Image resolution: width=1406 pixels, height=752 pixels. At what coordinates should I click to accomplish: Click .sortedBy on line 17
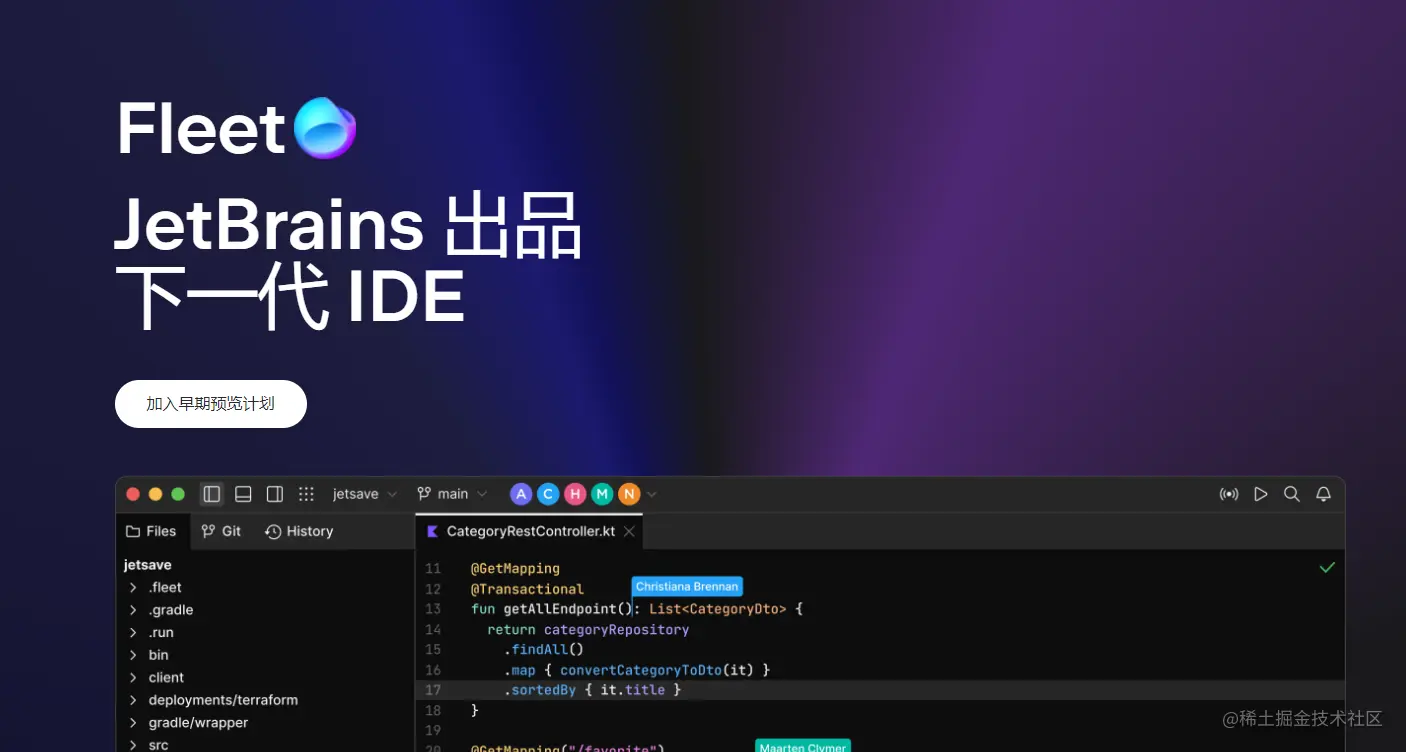pyautogui.click(x=539, y=690)
